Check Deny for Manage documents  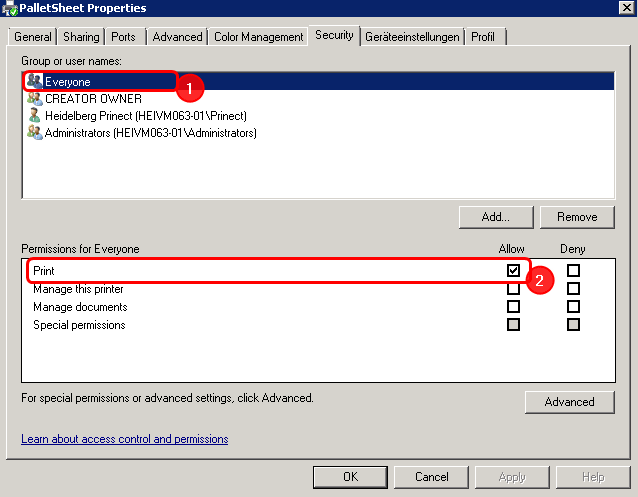point(573,307)
